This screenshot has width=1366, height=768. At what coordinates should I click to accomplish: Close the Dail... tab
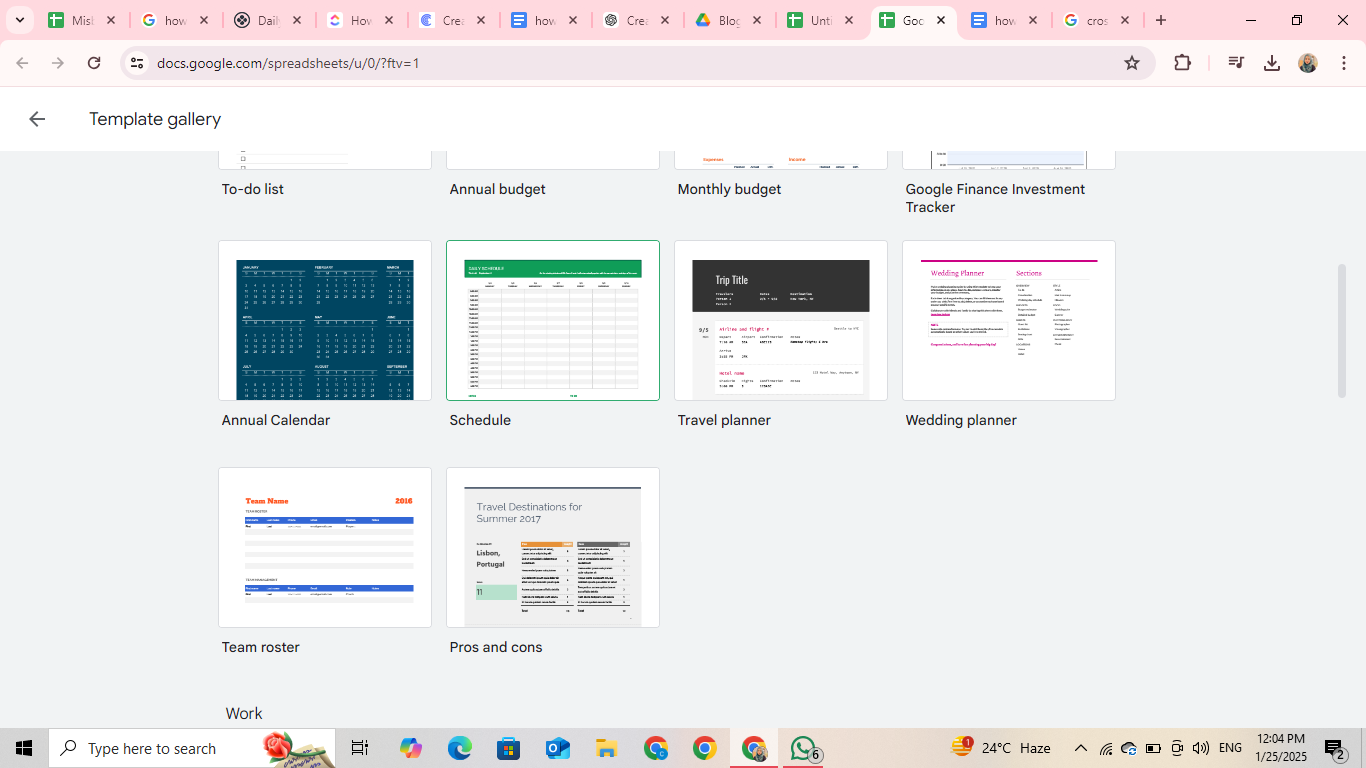pyautogui.click(x=296, y=20)
